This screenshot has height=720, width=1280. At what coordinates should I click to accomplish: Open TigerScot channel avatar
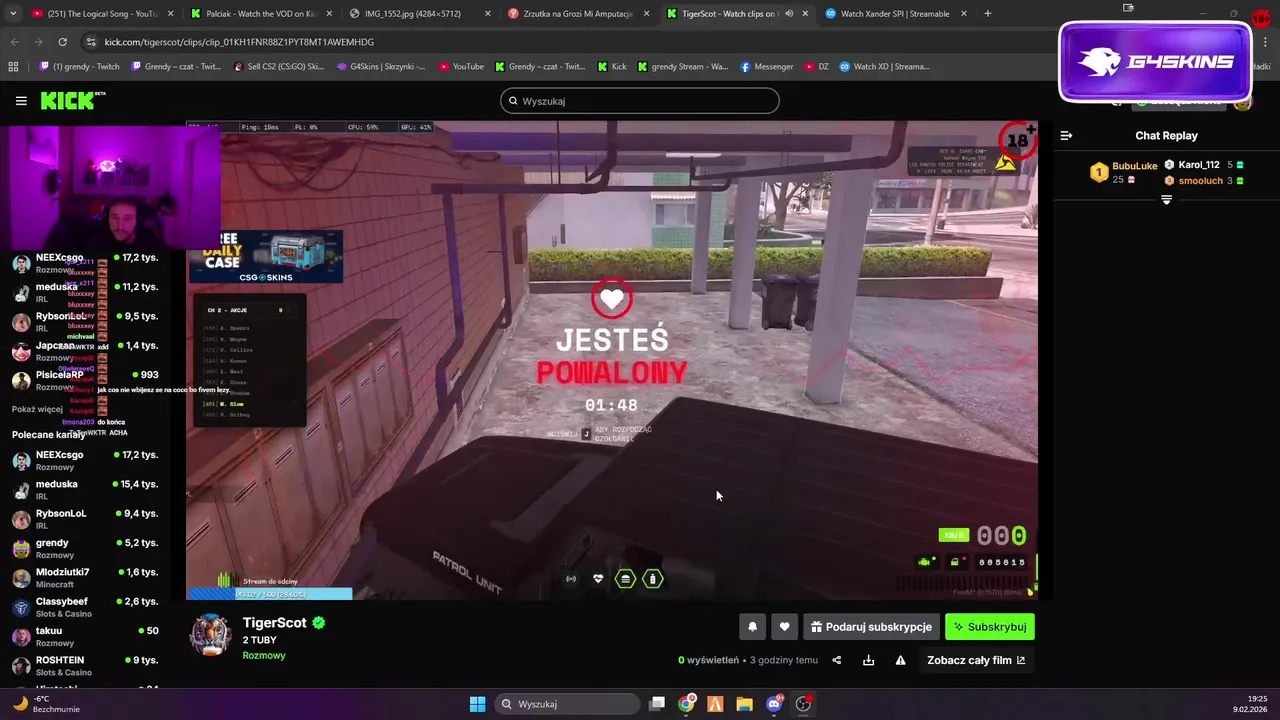coord(211,634)
